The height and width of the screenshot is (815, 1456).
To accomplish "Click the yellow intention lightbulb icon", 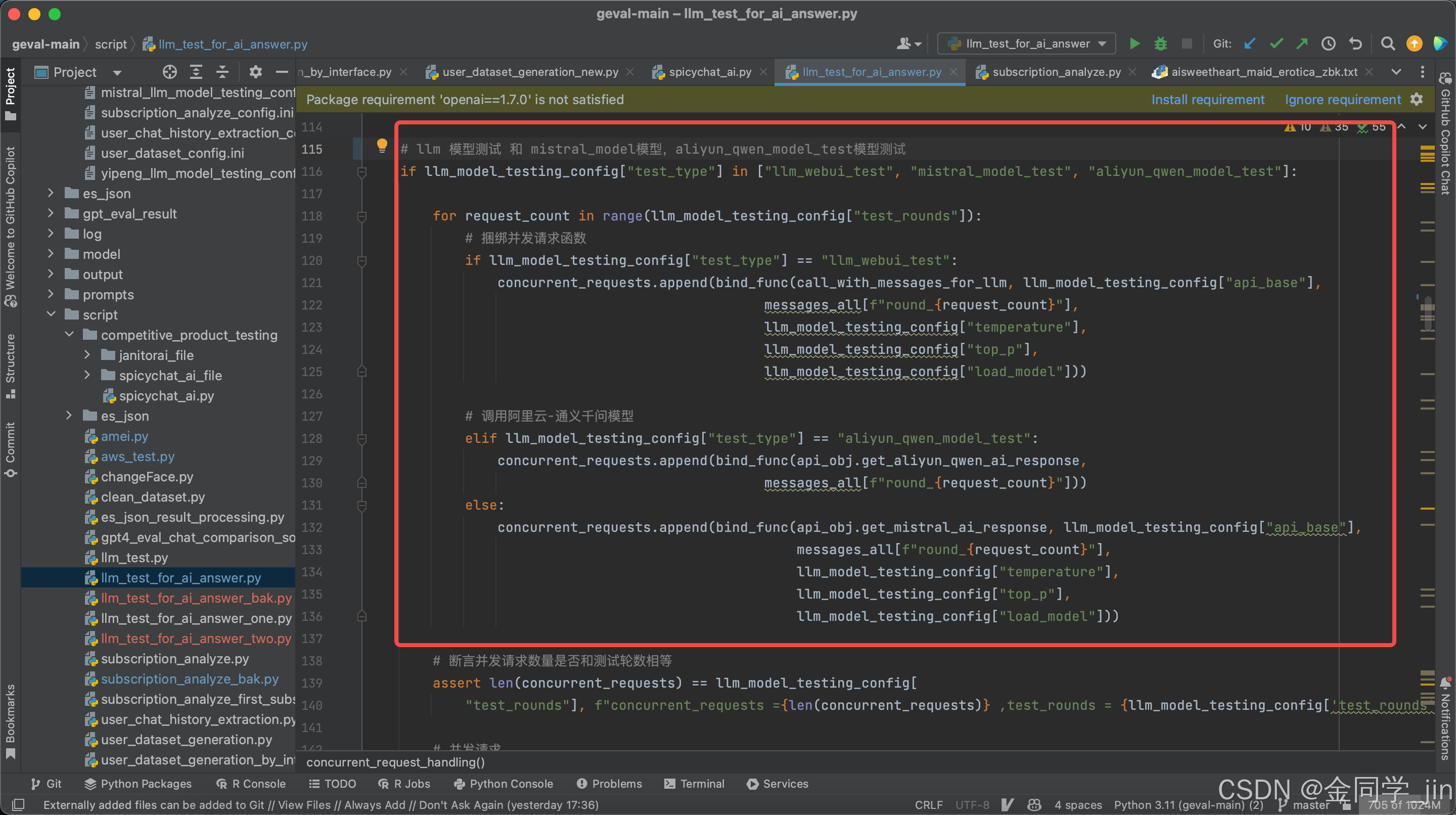I will pos(382,146).
